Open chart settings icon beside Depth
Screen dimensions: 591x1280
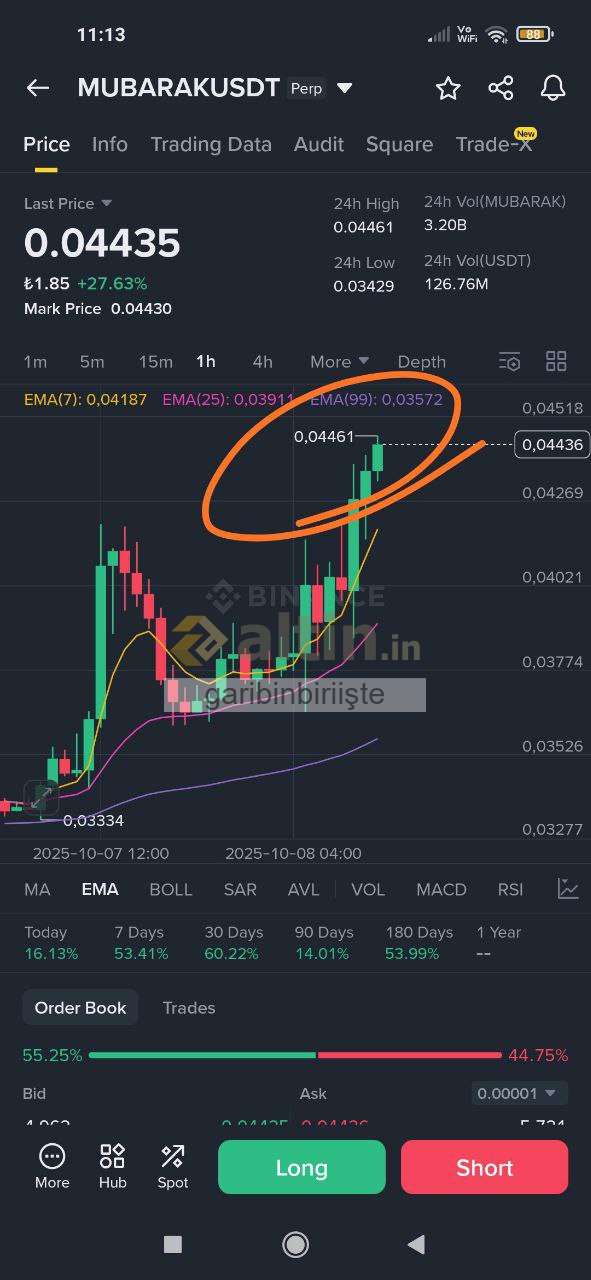(509, 361)
